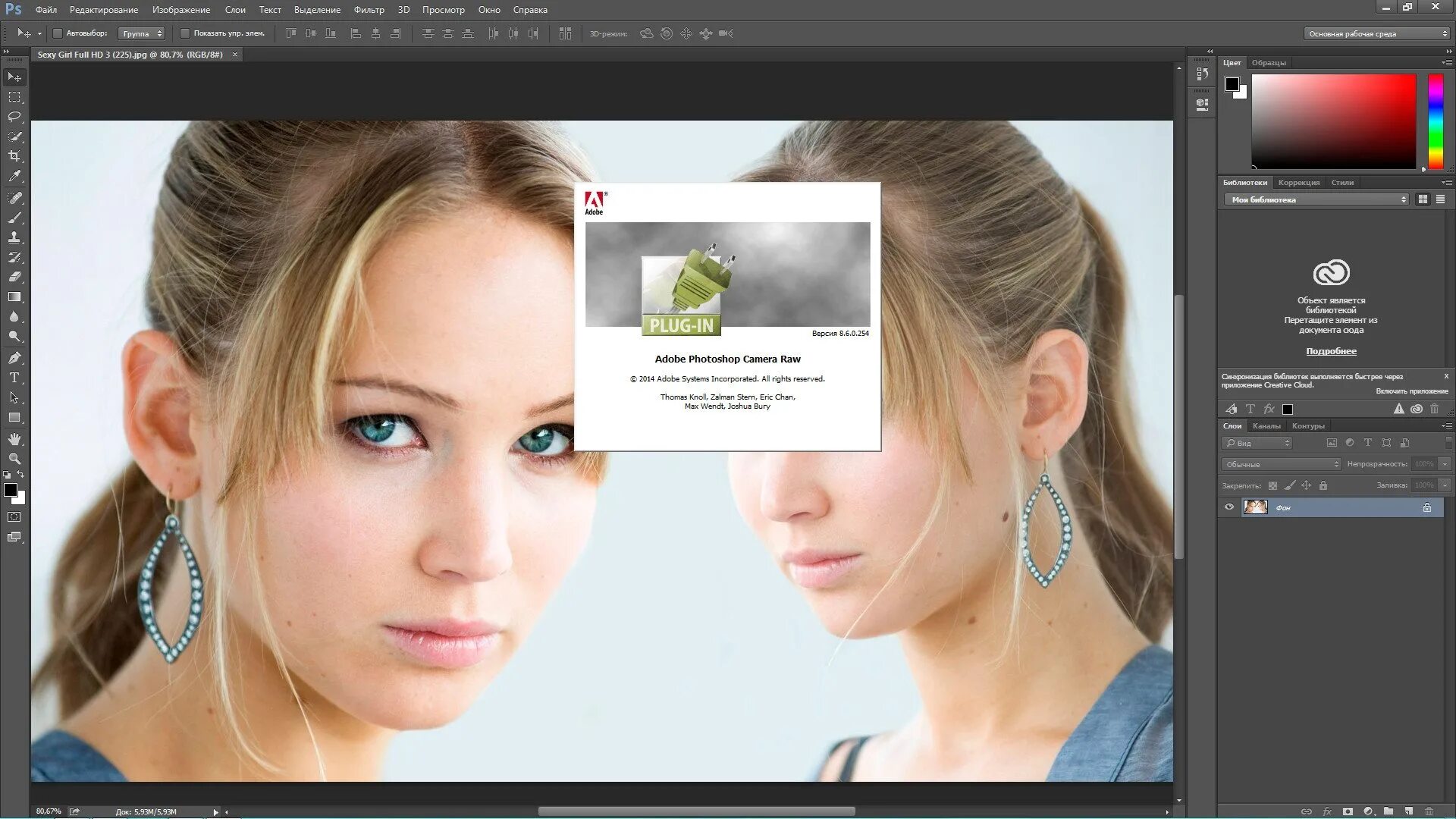Open status bar info arrow menu

[215, 812]
